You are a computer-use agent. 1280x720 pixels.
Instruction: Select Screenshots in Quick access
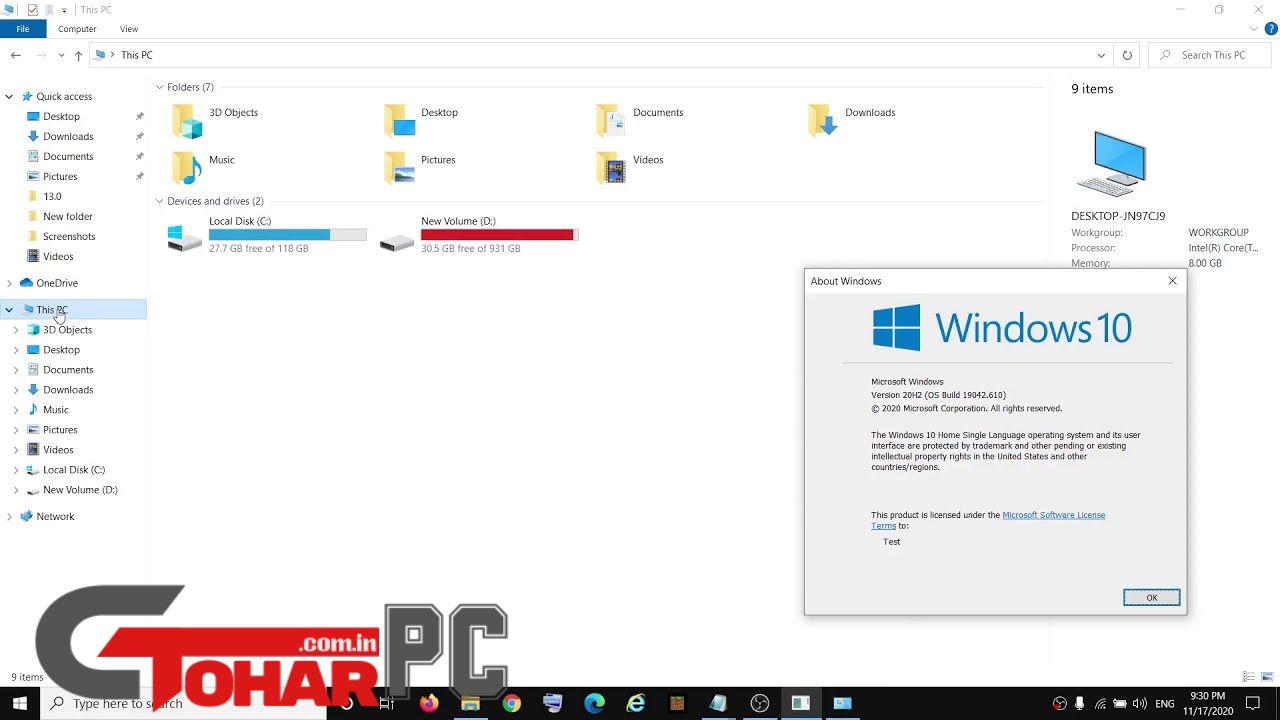point(69,237)
